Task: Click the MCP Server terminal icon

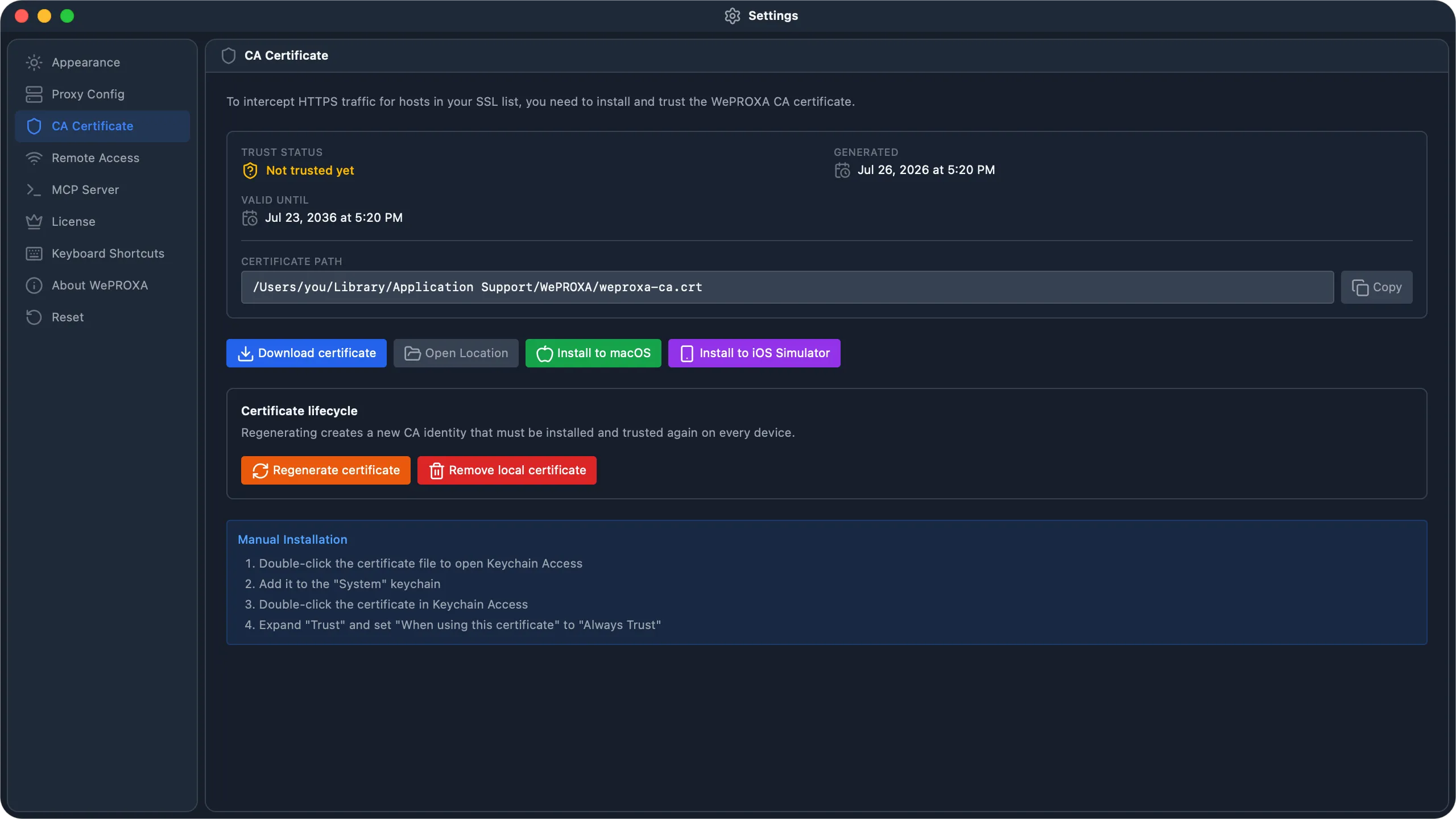Action: [34, 190]
